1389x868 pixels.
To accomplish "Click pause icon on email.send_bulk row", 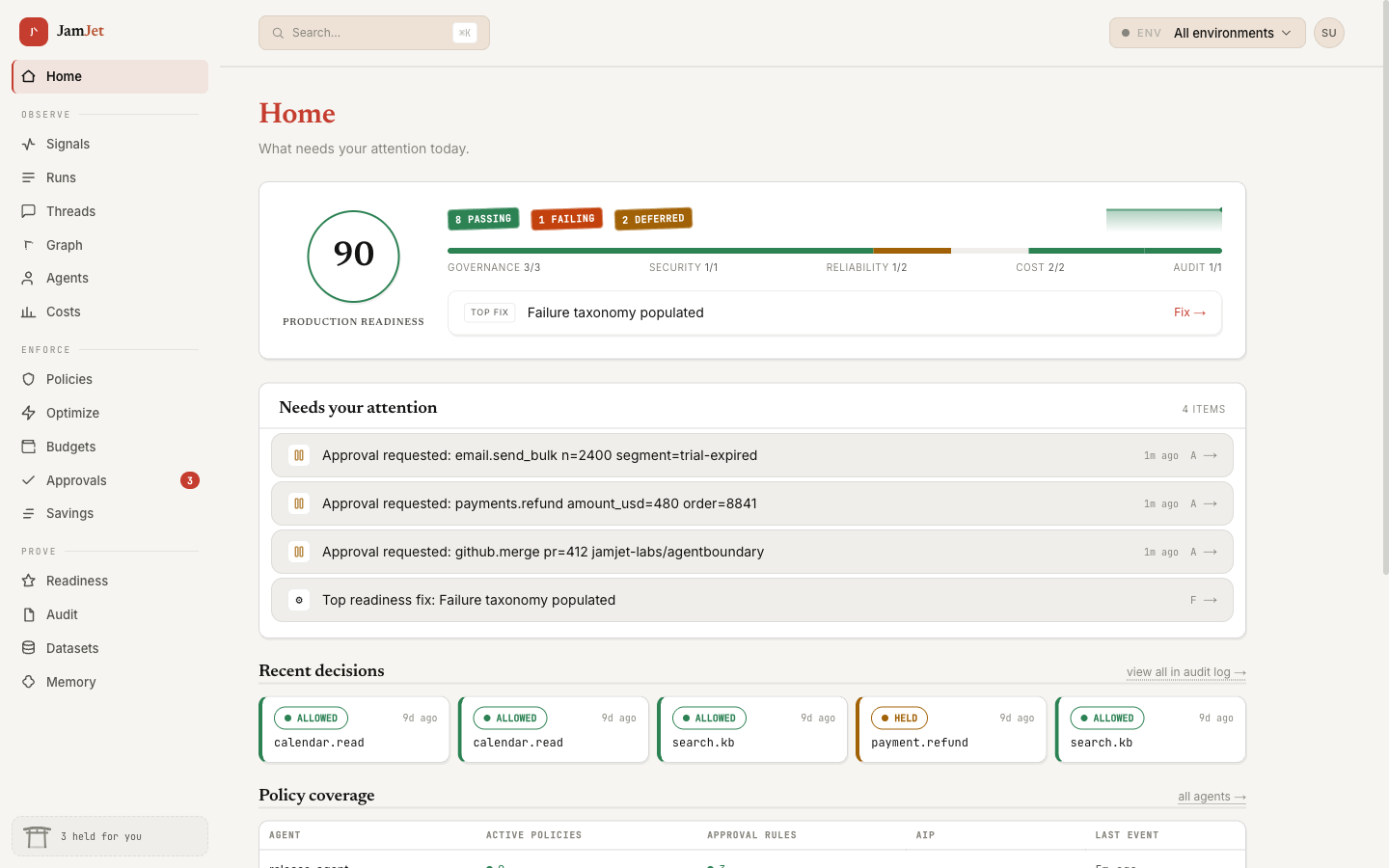I will pyautogui.click(x=299, y=455).
